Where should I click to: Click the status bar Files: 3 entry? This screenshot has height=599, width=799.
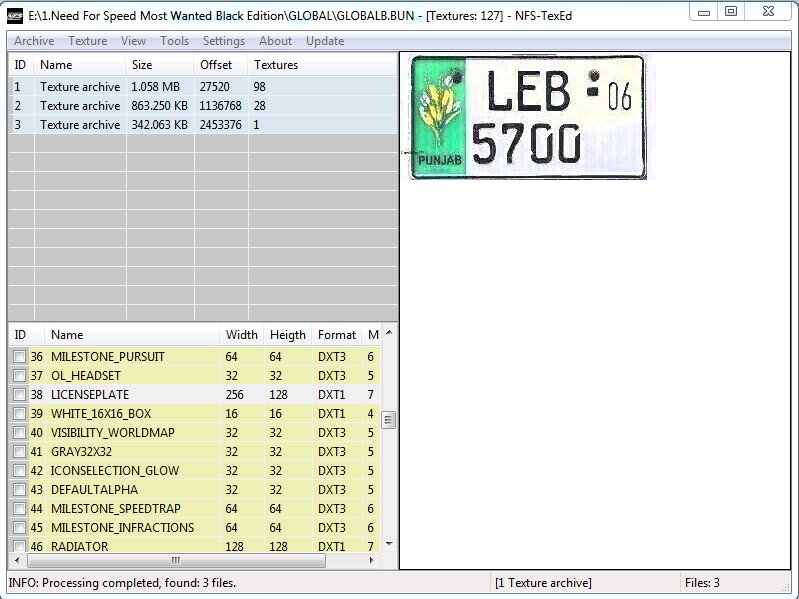click(x=702, y=583)
